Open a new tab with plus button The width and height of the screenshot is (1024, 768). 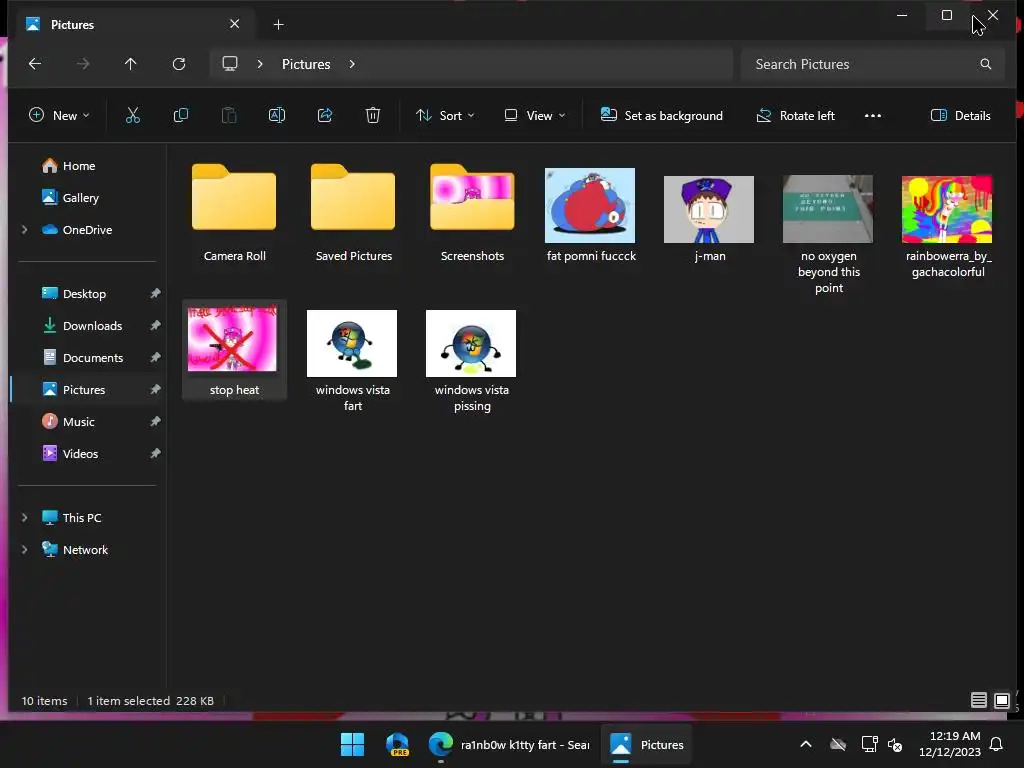pos(278,25)
